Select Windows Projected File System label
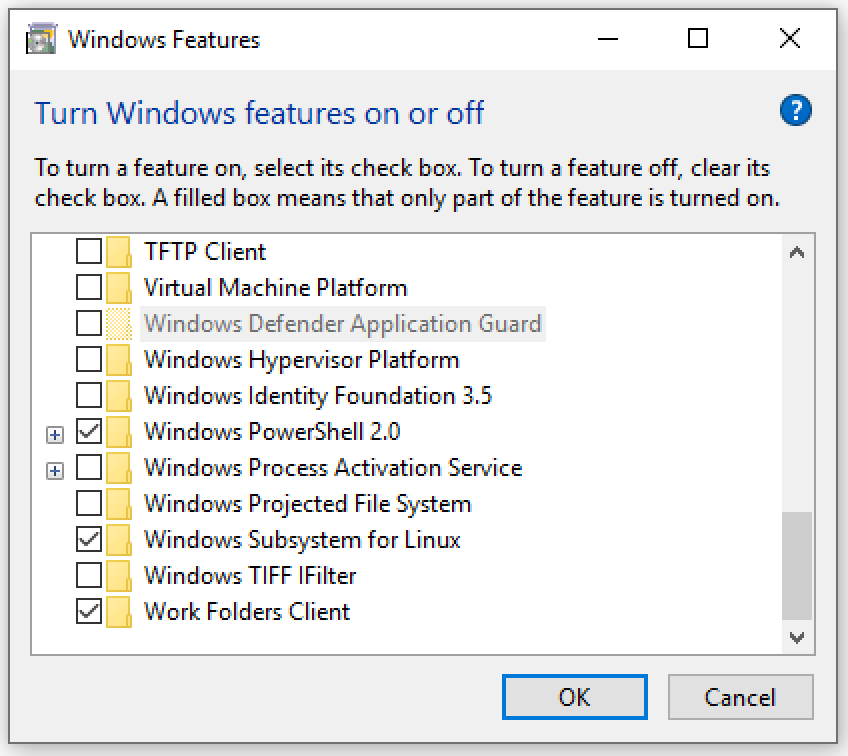Image resolution: width=848 pixels, height=756 pixels. 308,504
